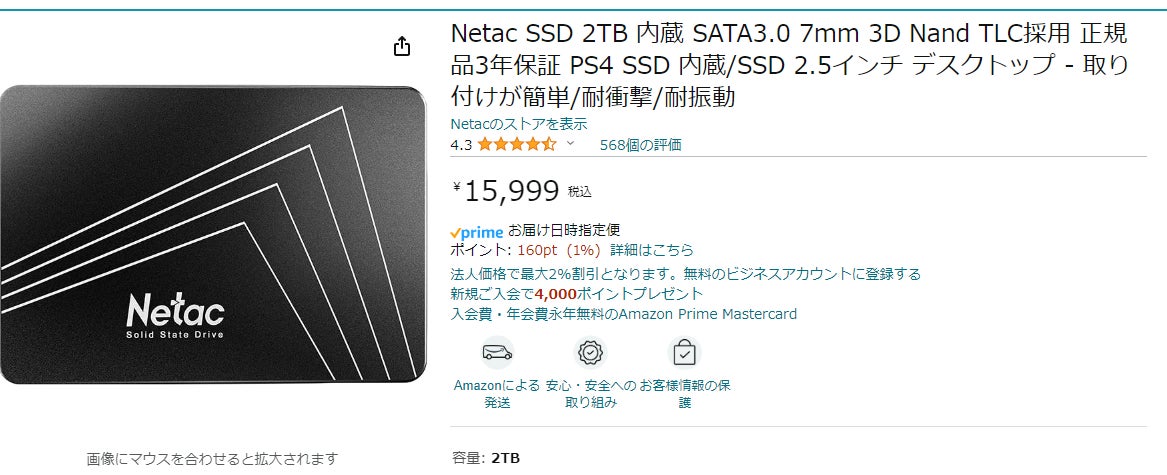Select the 安心・安全への取り組み text label
The image size is (1167, 475).
[590, 393]
